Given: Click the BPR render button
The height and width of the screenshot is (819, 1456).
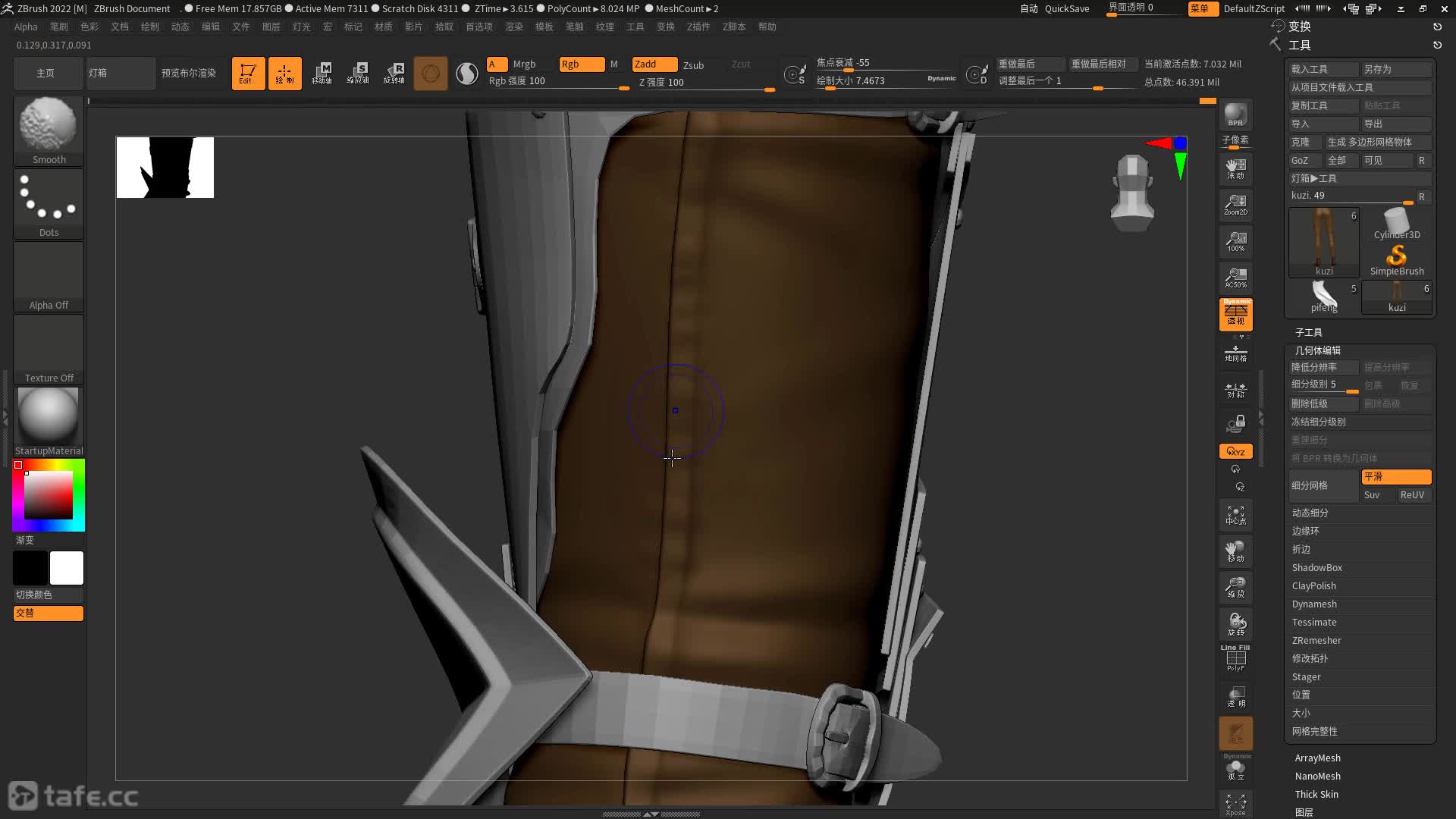Looking at the screenshot, I should [1235, 115].
